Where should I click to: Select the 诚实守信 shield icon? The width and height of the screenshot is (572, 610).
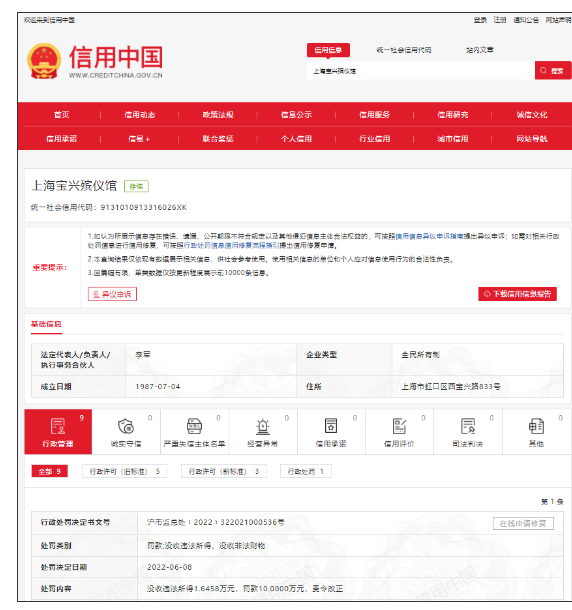click(x=126, y=426)
